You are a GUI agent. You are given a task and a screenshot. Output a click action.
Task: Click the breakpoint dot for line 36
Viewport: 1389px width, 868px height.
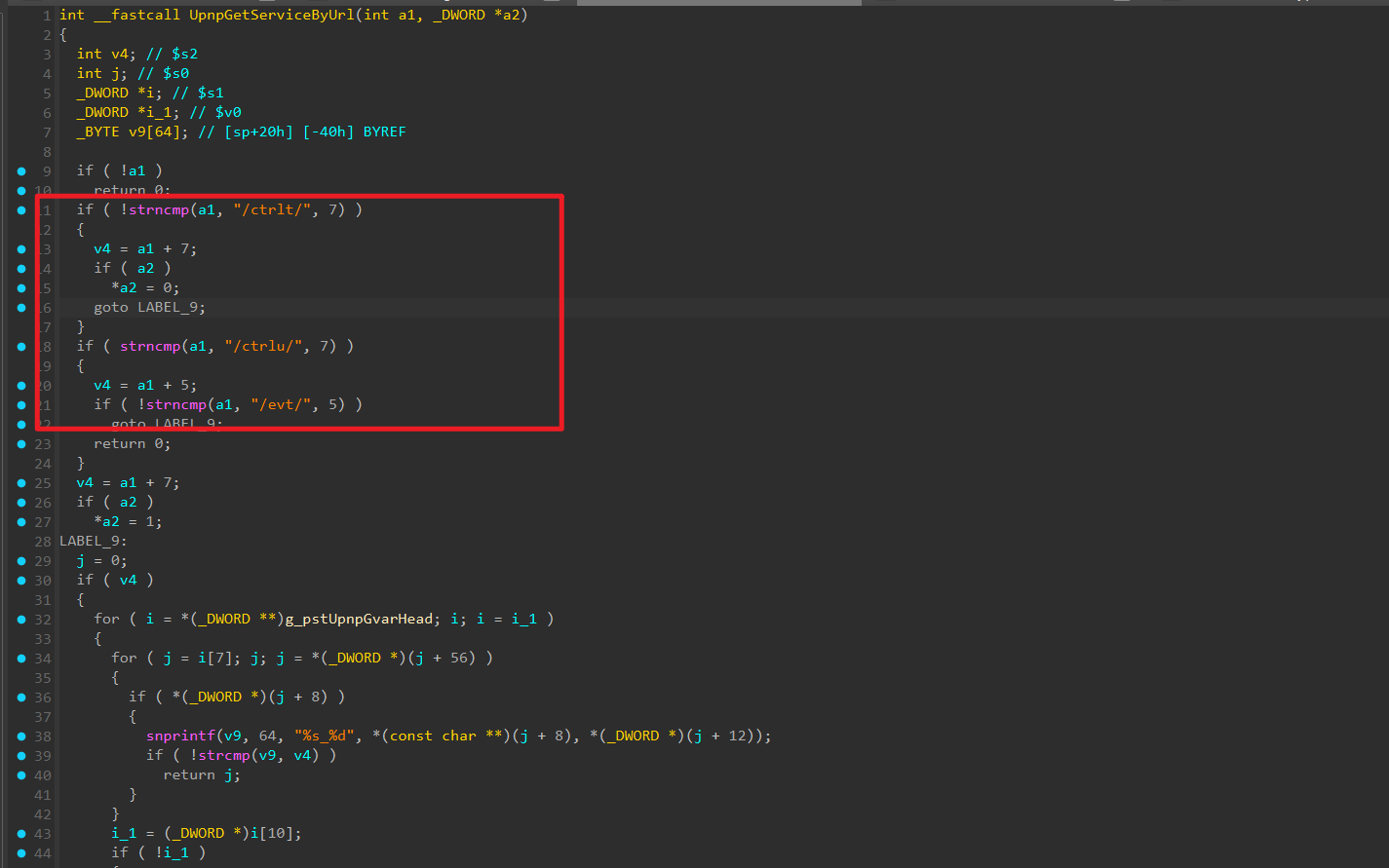coord(21,698)
